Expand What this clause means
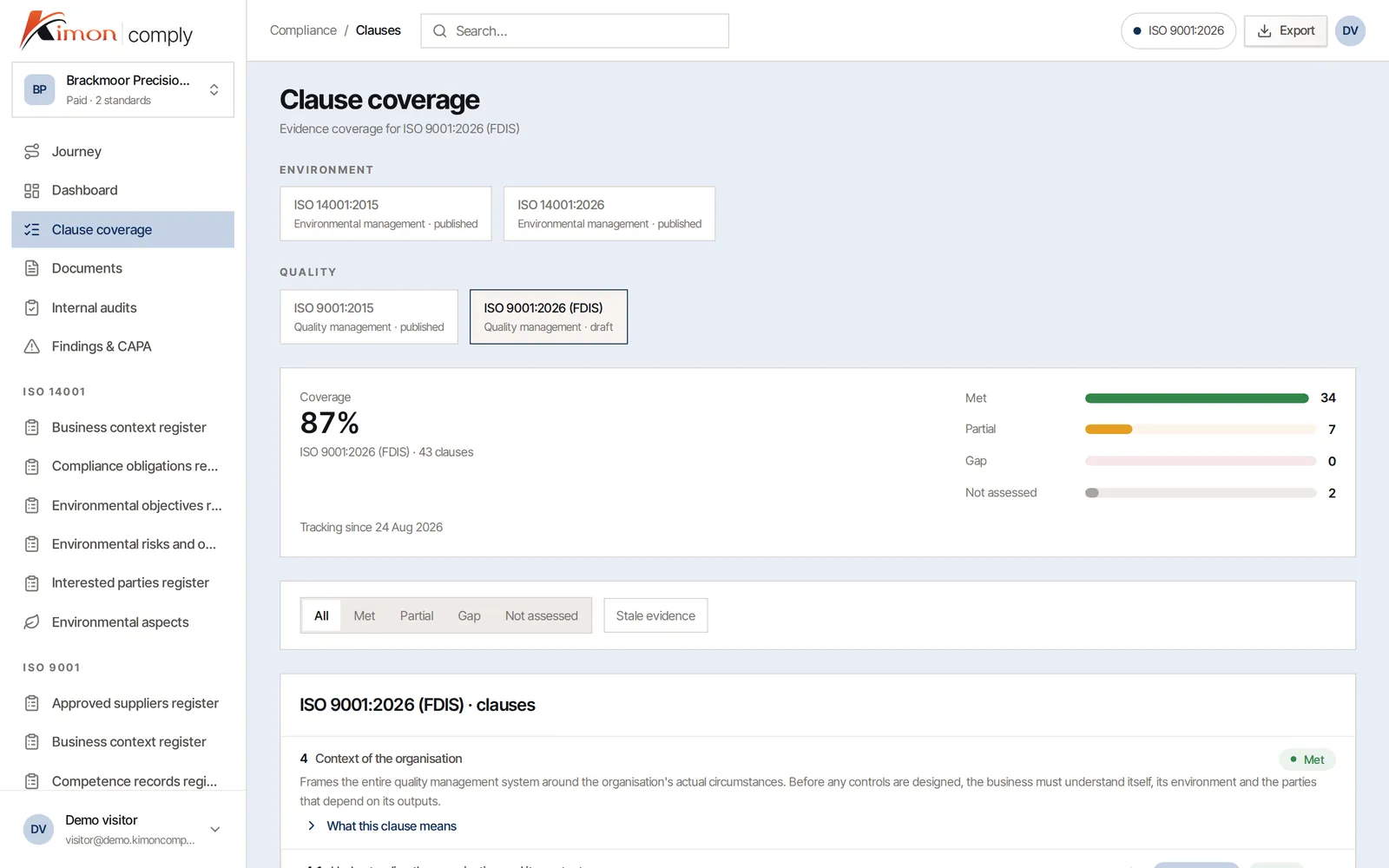The height and width of the screenshot is (868, 1389). point(382,825)
